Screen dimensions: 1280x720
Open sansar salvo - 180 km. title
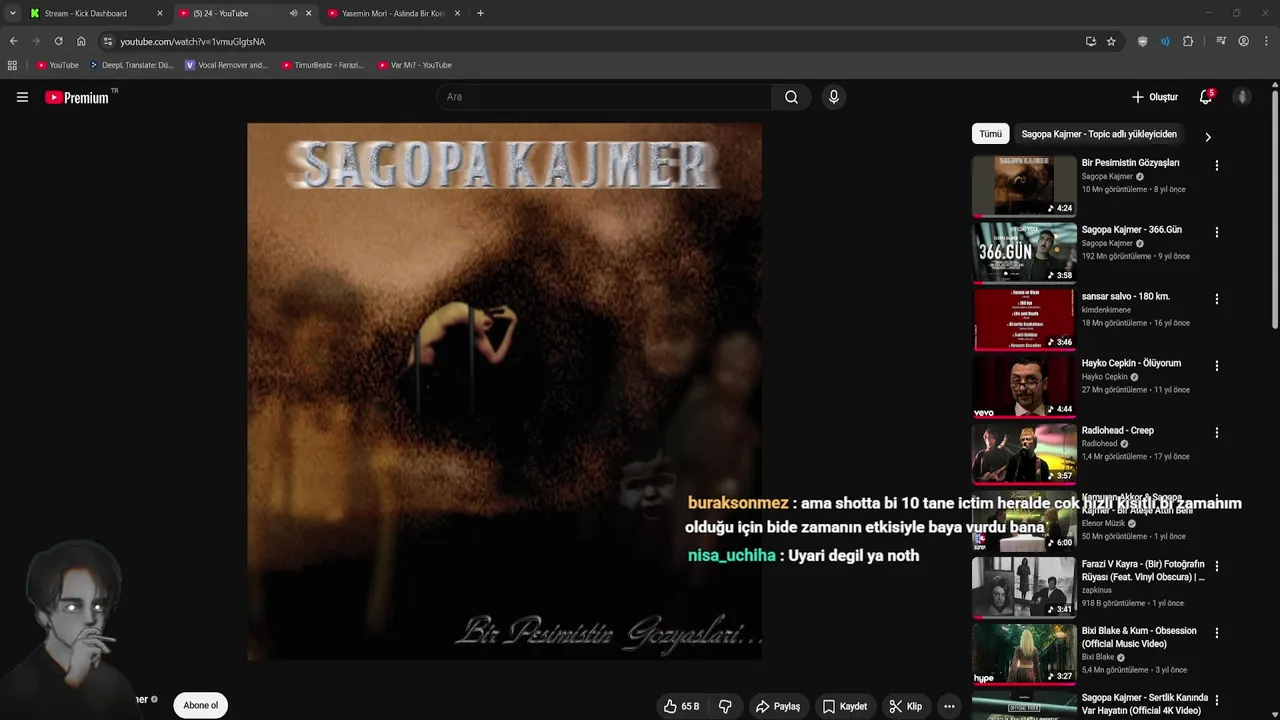[1126, 296]
